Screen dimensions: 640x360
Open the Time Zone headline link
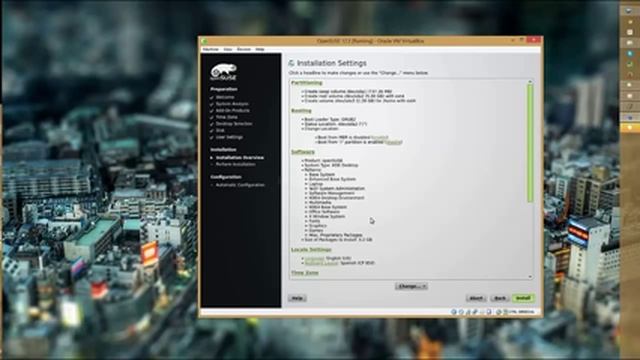(x=305, y=273)
